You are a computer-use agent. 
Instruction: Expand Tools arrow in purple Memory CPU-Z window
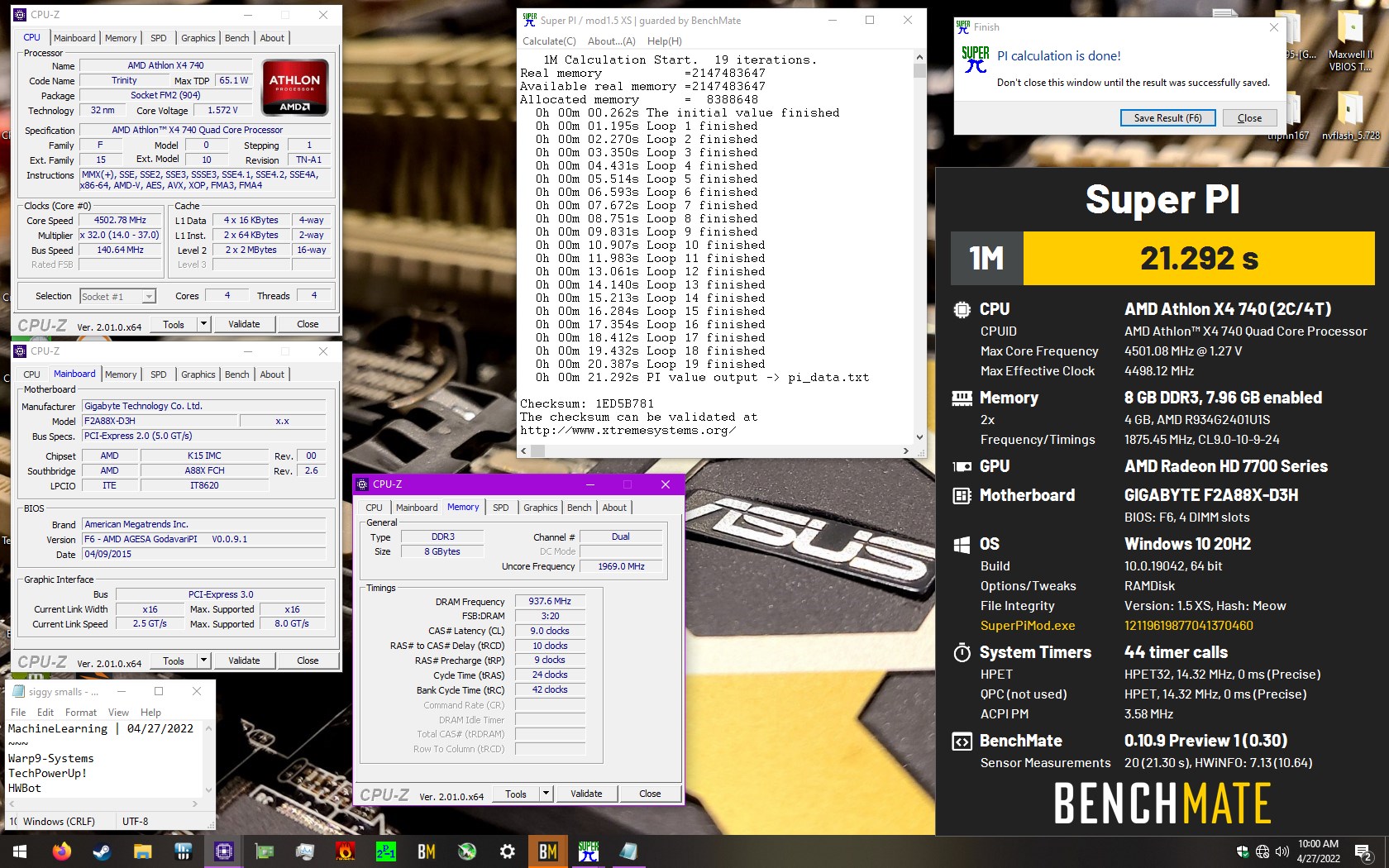[546, 794]
